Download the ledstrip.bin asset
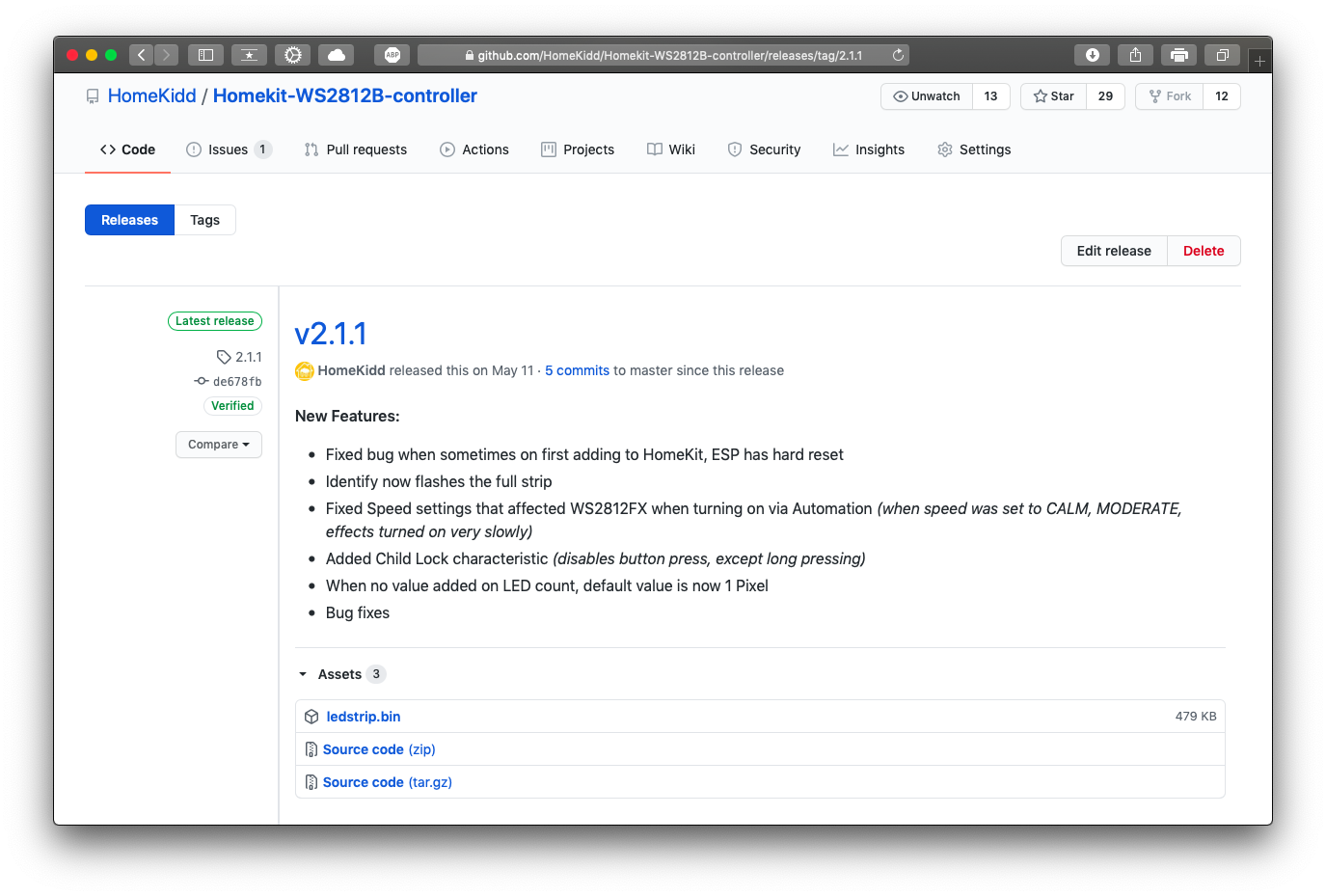Screen dimensions: 1326x896 click(364, 717)
